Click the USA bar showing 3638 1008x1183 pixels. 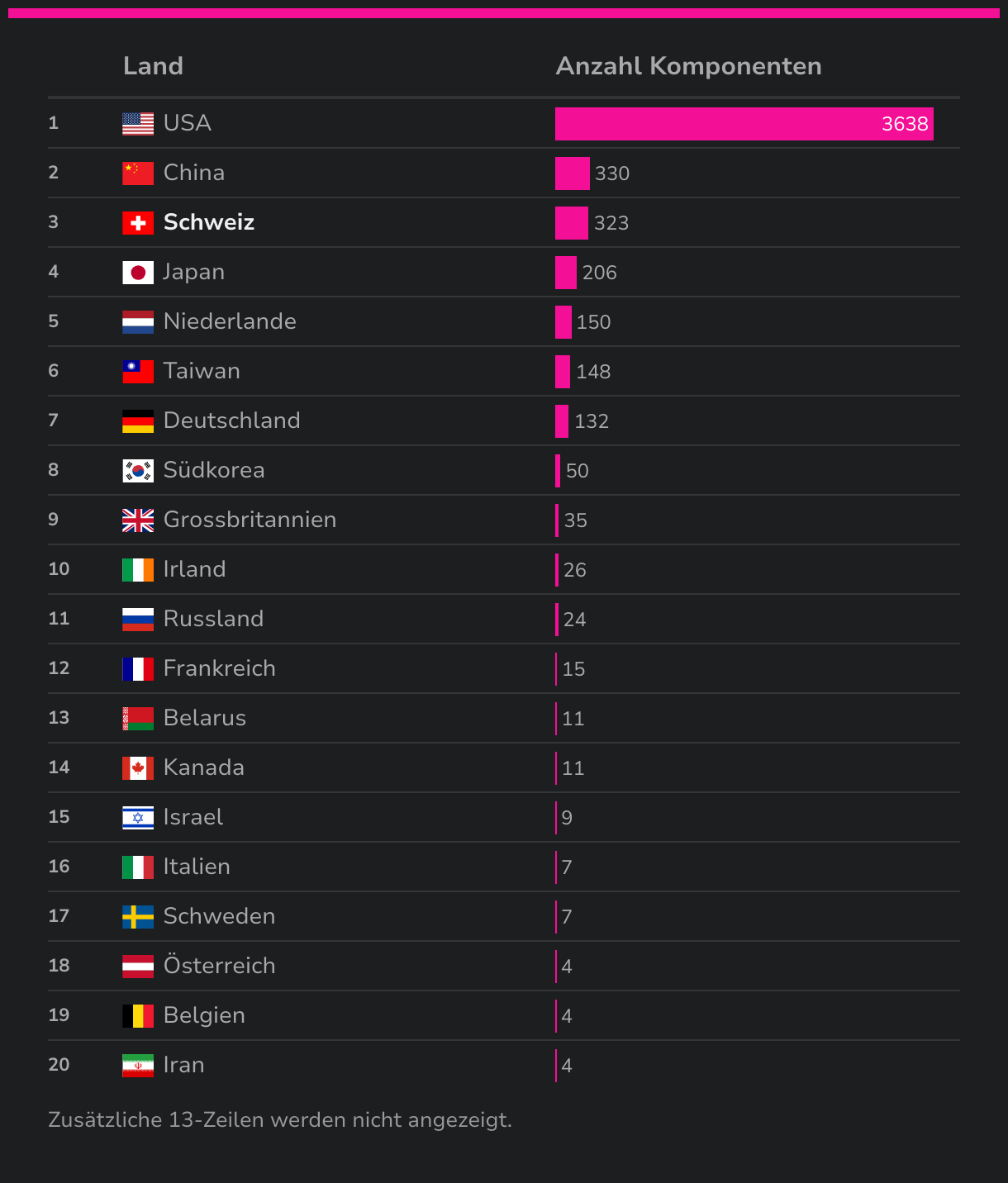[744, 124]
